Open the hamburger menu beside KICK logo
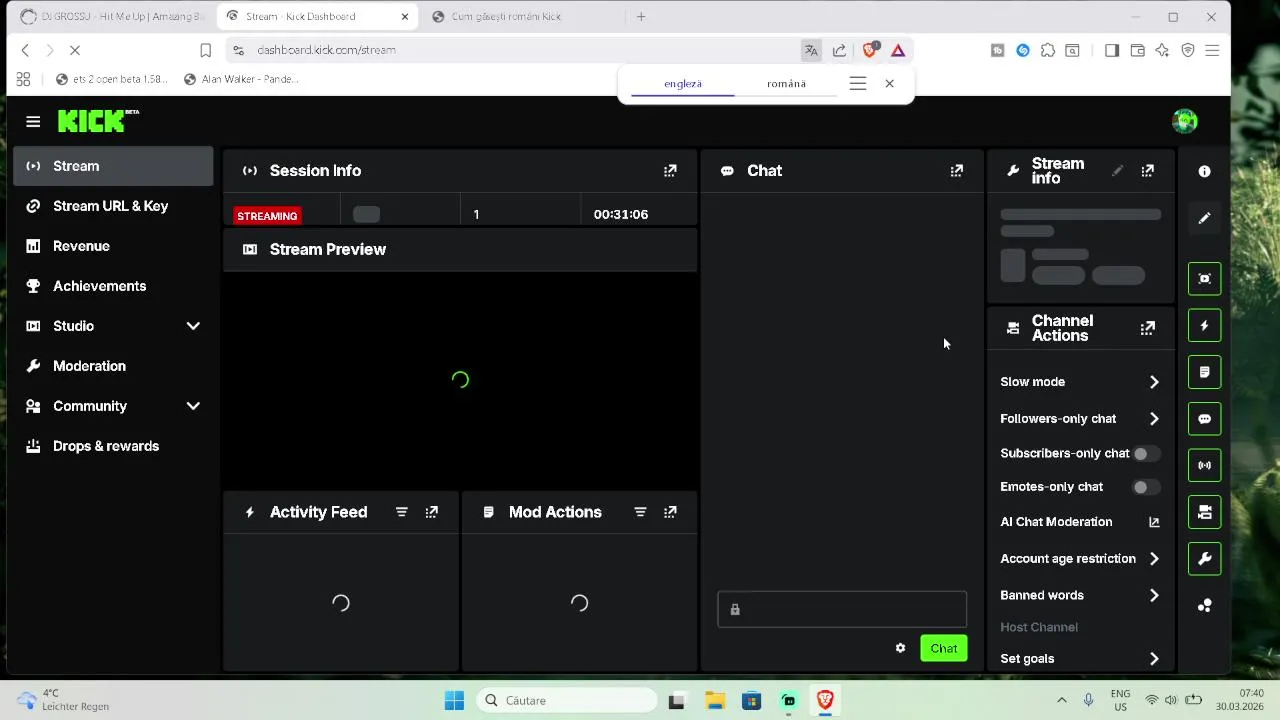This screenshot has height=720, width=1280. coord(33,121)
